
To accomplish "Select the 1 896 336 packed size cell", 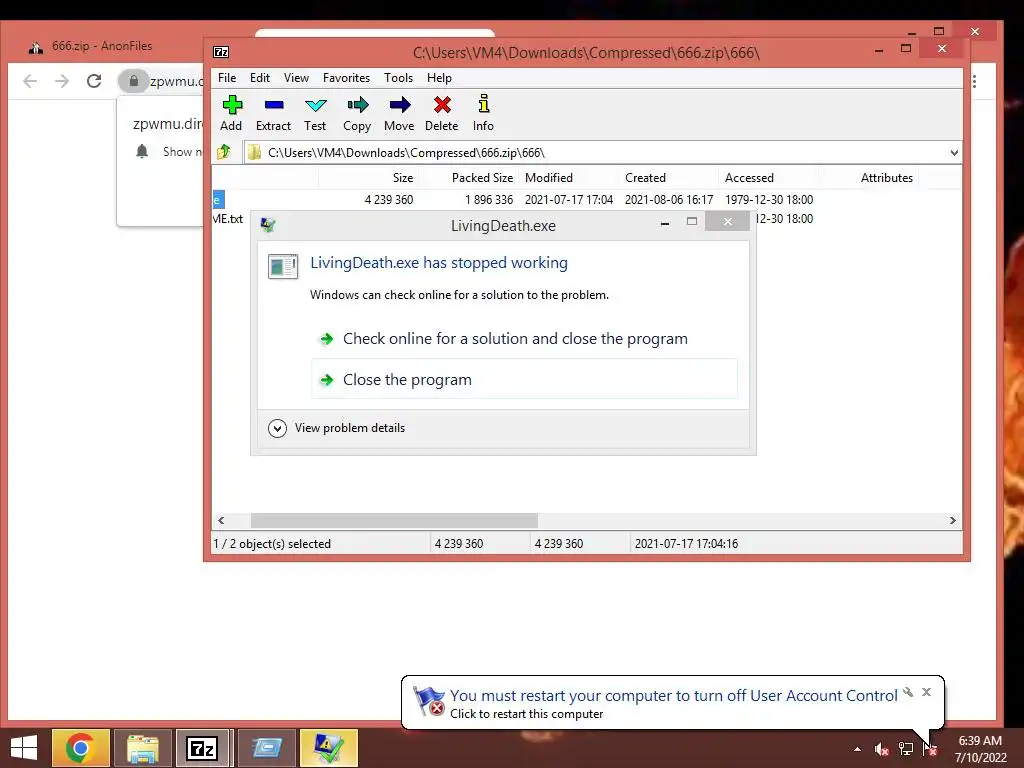I will coord(488,200).
